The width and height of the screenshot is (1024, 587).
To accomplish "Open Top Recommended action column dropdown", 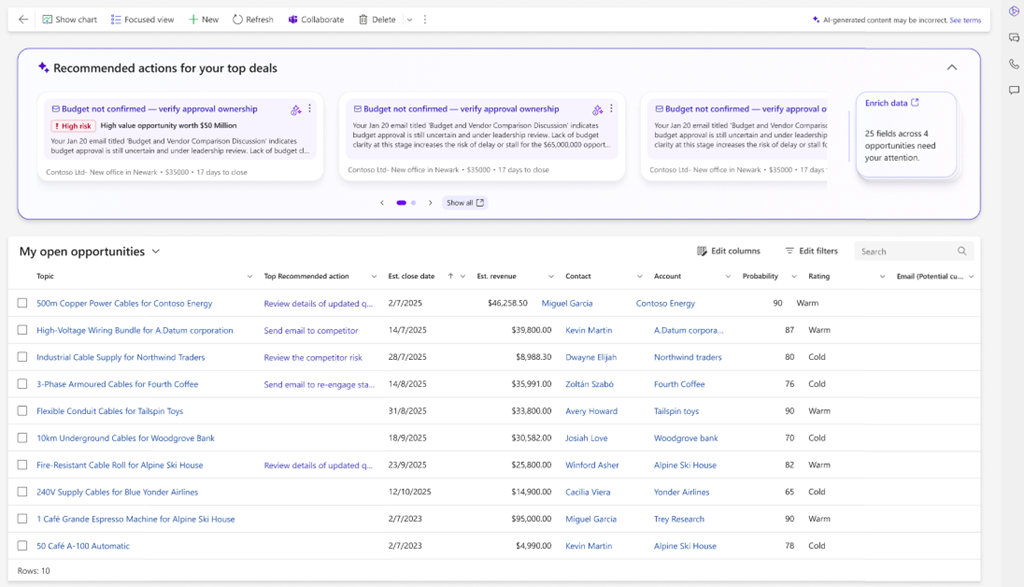I will tap(374, 277).
